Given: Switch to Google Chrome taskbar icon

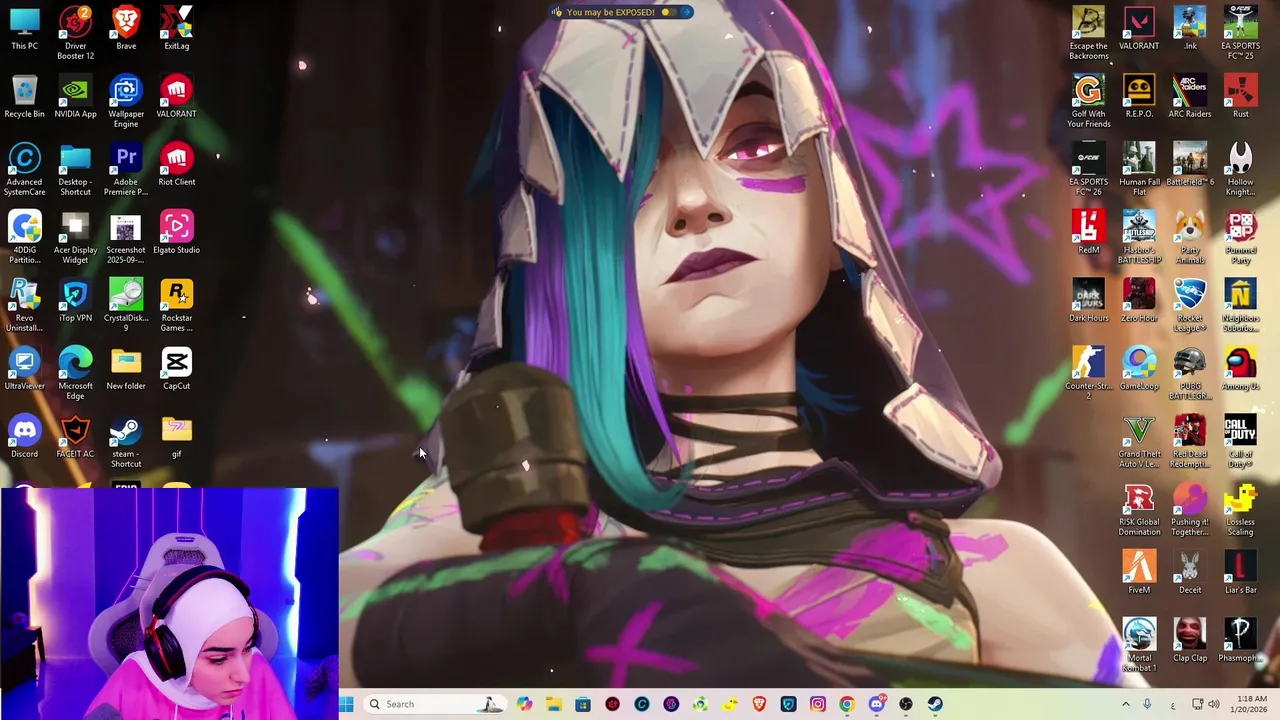Looking at the screenshot, I should coord(847,704).
